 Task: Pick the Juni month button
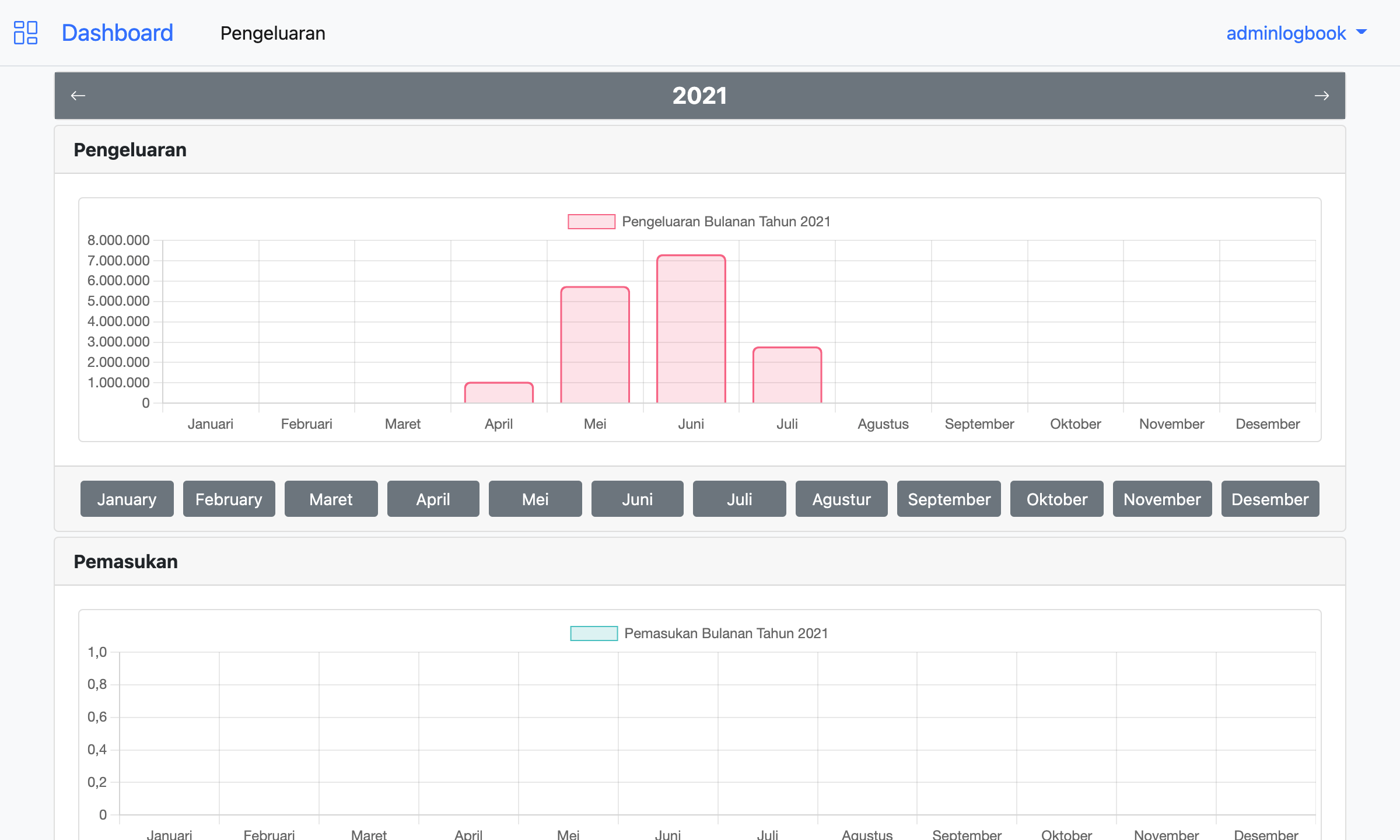637,499
